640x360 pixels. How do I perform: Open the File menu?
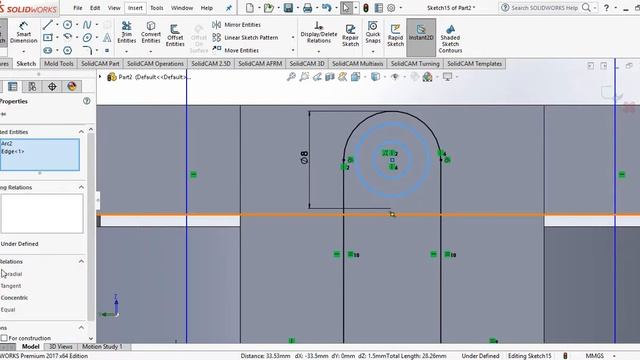click(x=78, y=8)
